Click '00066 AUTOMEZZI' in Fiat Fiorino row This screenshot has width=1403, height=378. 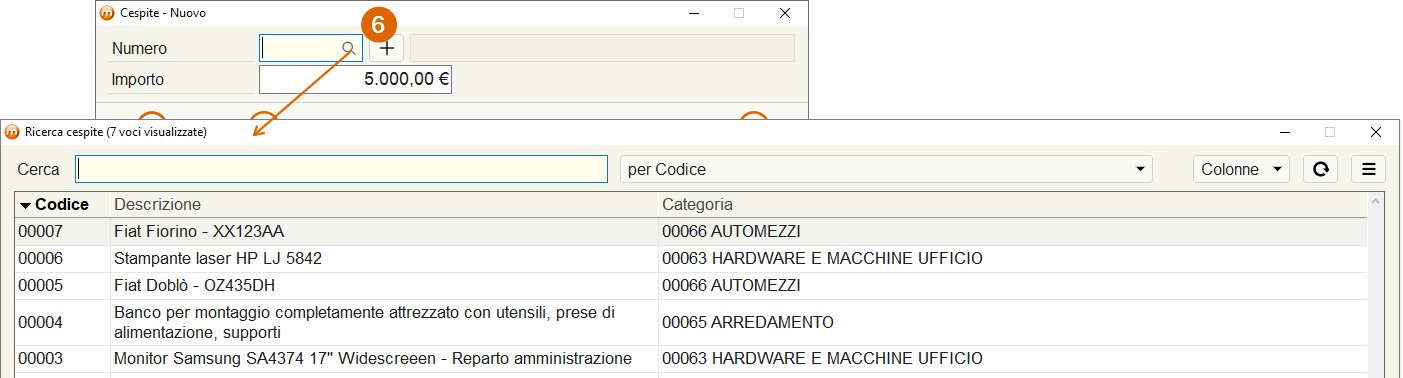tap(732, 231)
